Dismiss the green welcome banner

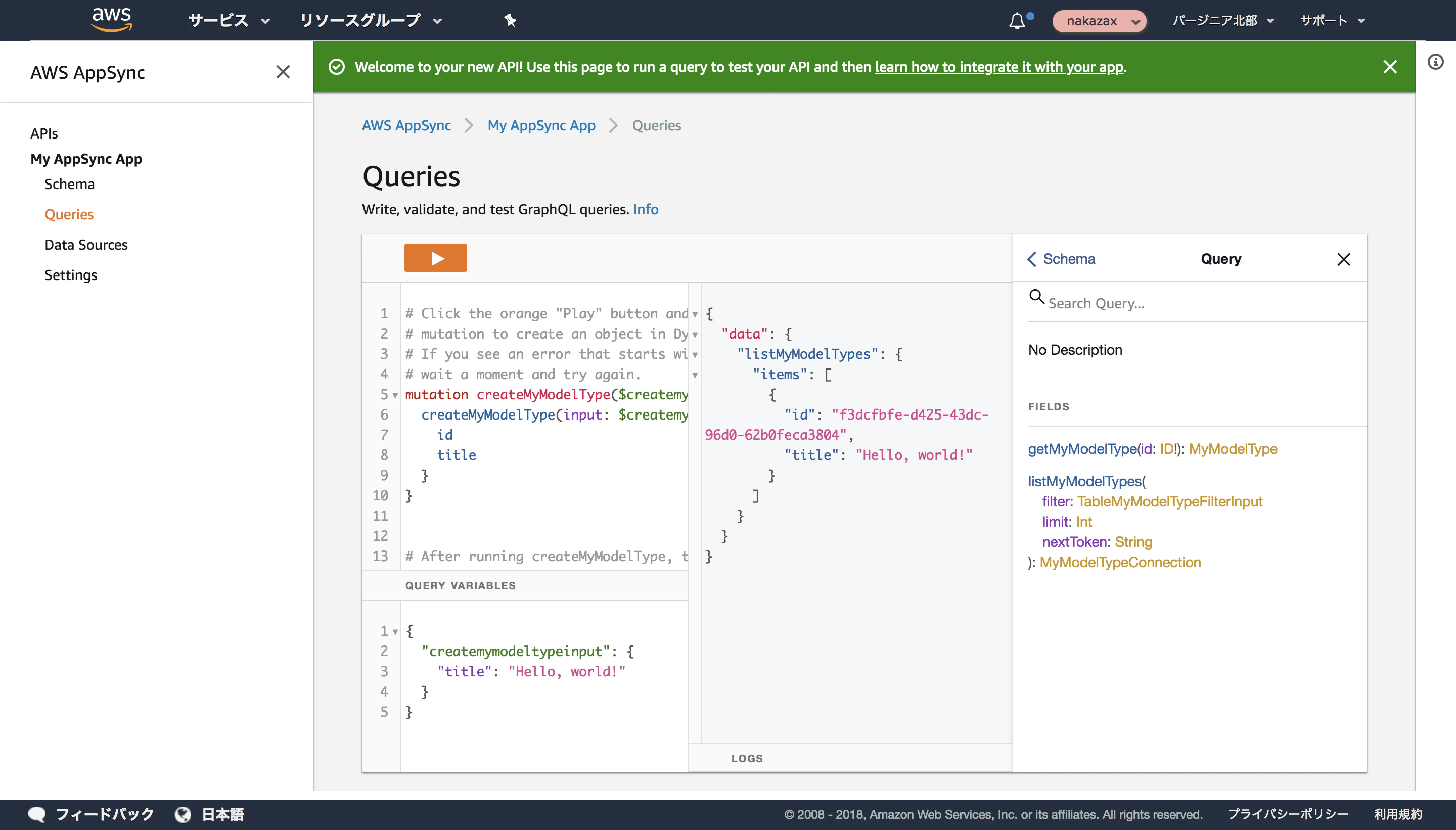click(1390, 67)
